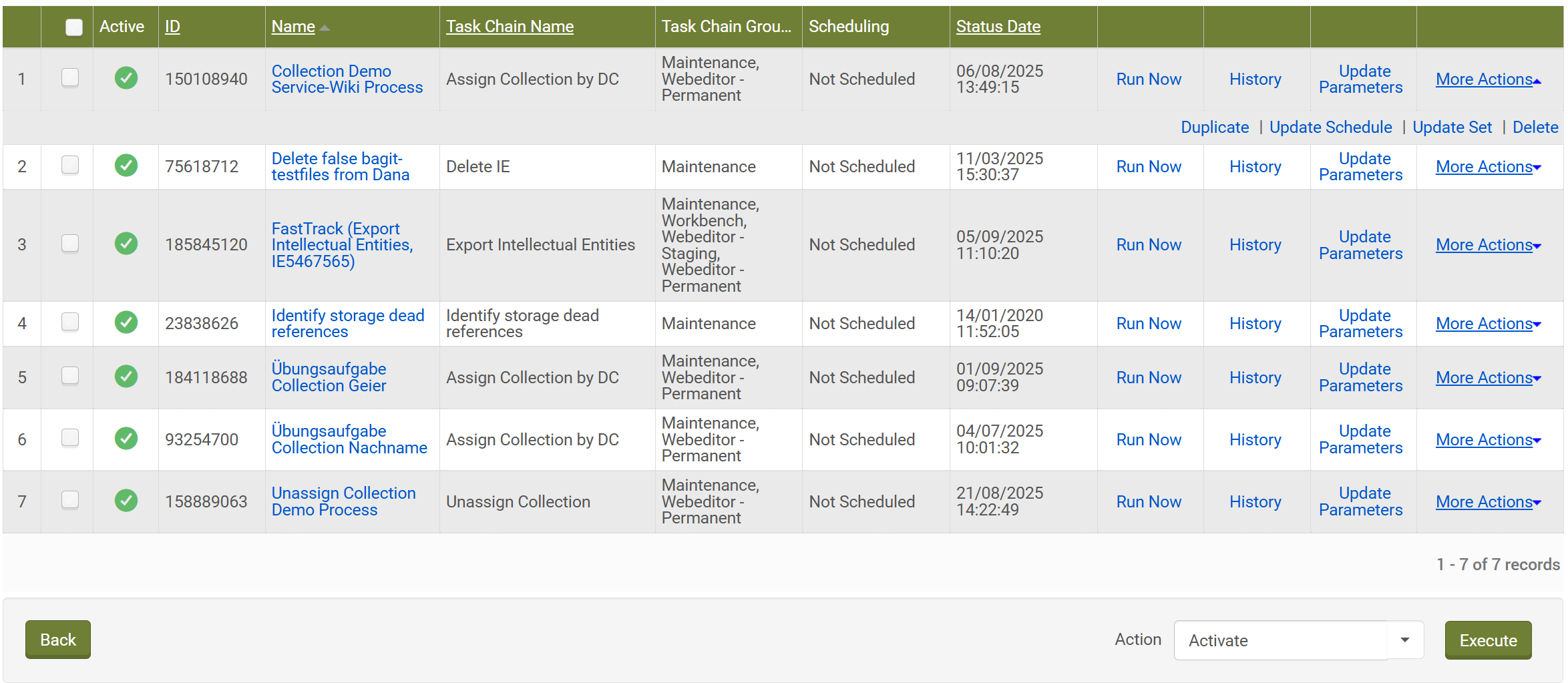Screen dimensions: 1568x683
Task: Click Run Now for Identify storage dead references
Action: pyautogui.click(x=1148, y=323)
